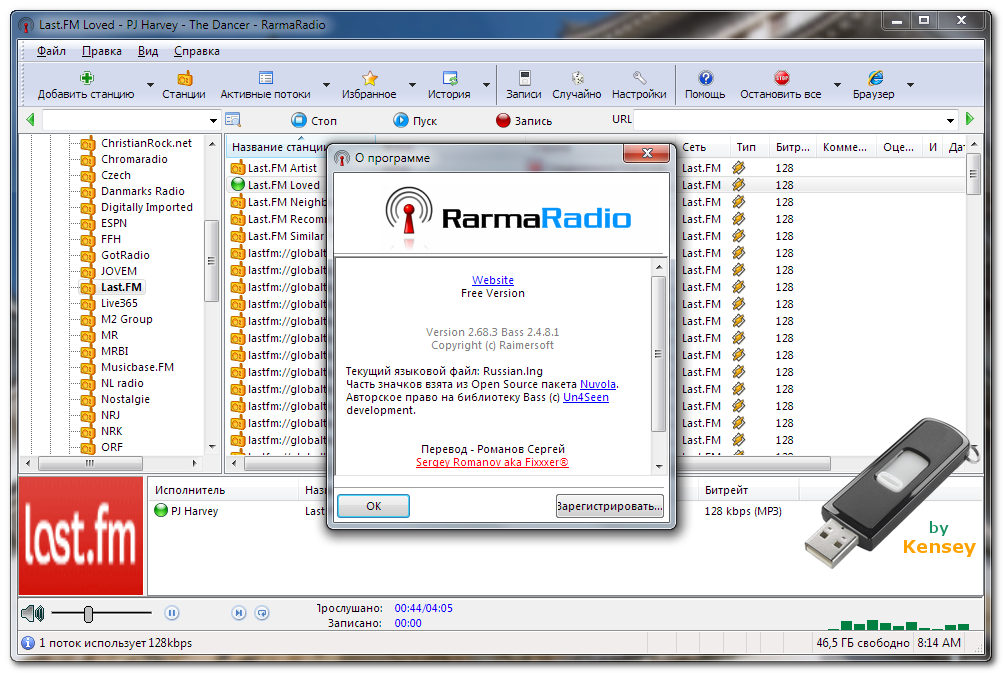Pause playback with the pause button

[x=171, y=613]
